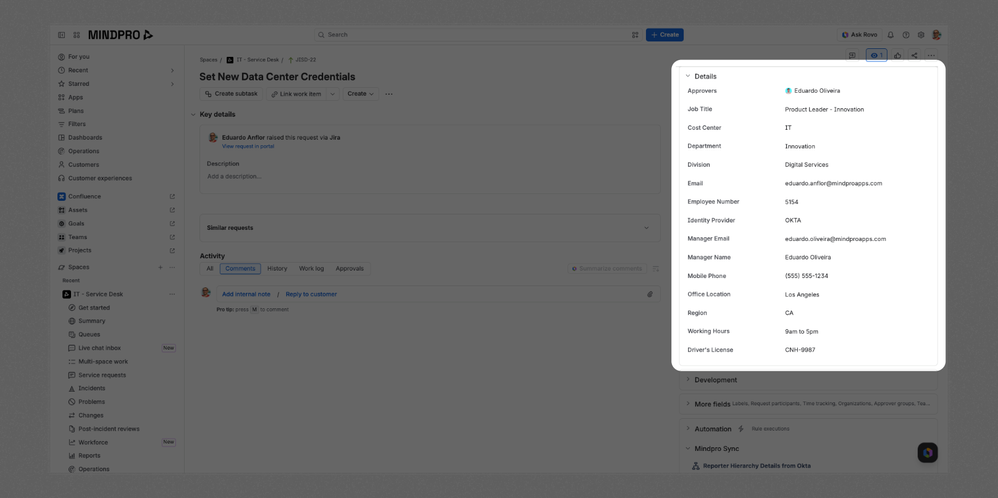Click the blue Create button in top bar

tap(664, 35)
